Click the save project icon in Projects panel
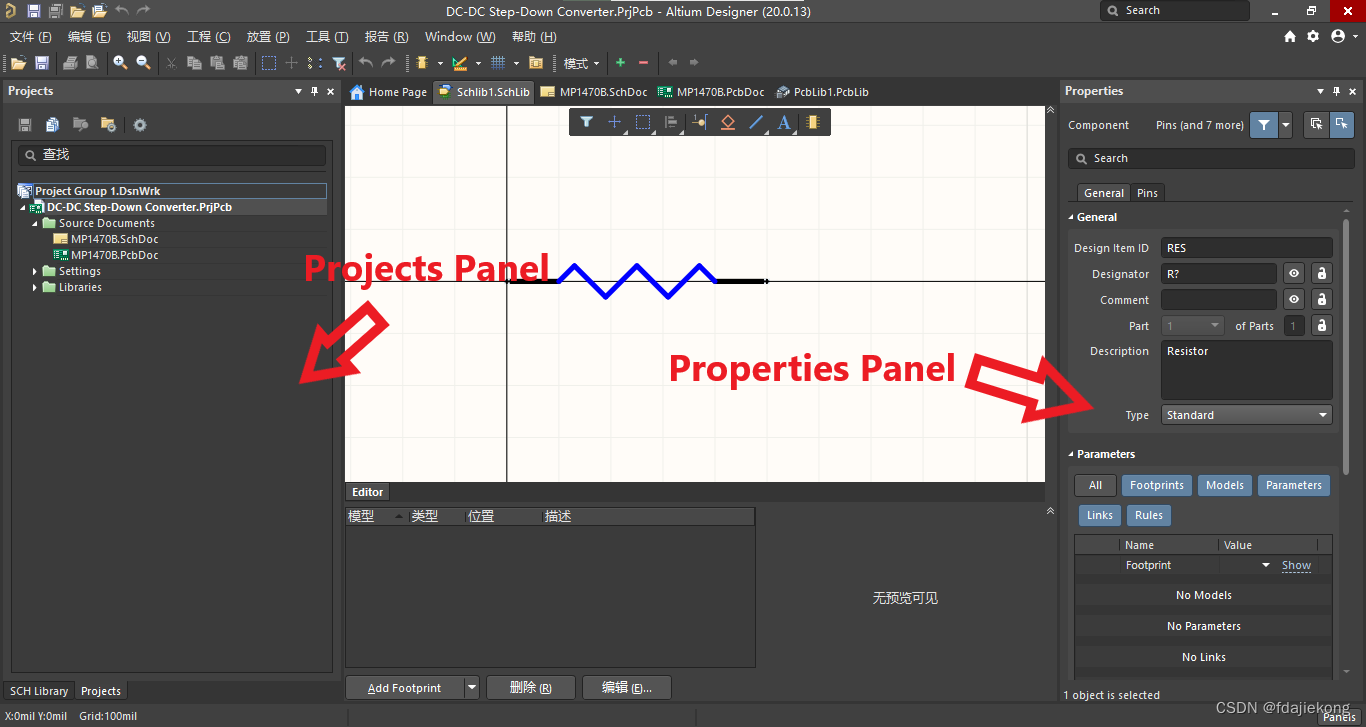 25,125
